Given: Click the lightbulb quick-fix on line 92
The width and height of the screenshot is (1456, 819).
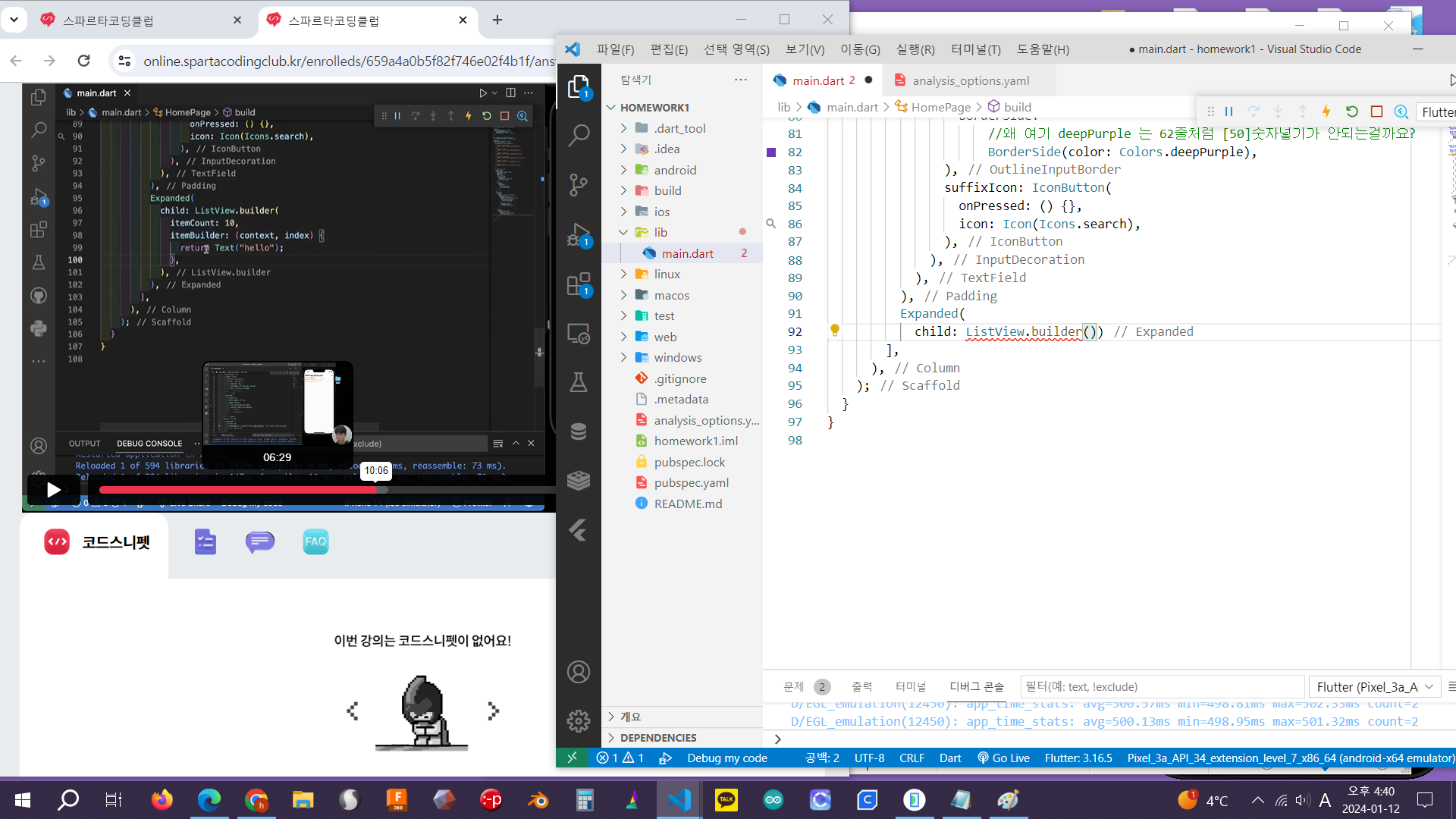Looking at the screenshot, I should (x=835, y=331).
